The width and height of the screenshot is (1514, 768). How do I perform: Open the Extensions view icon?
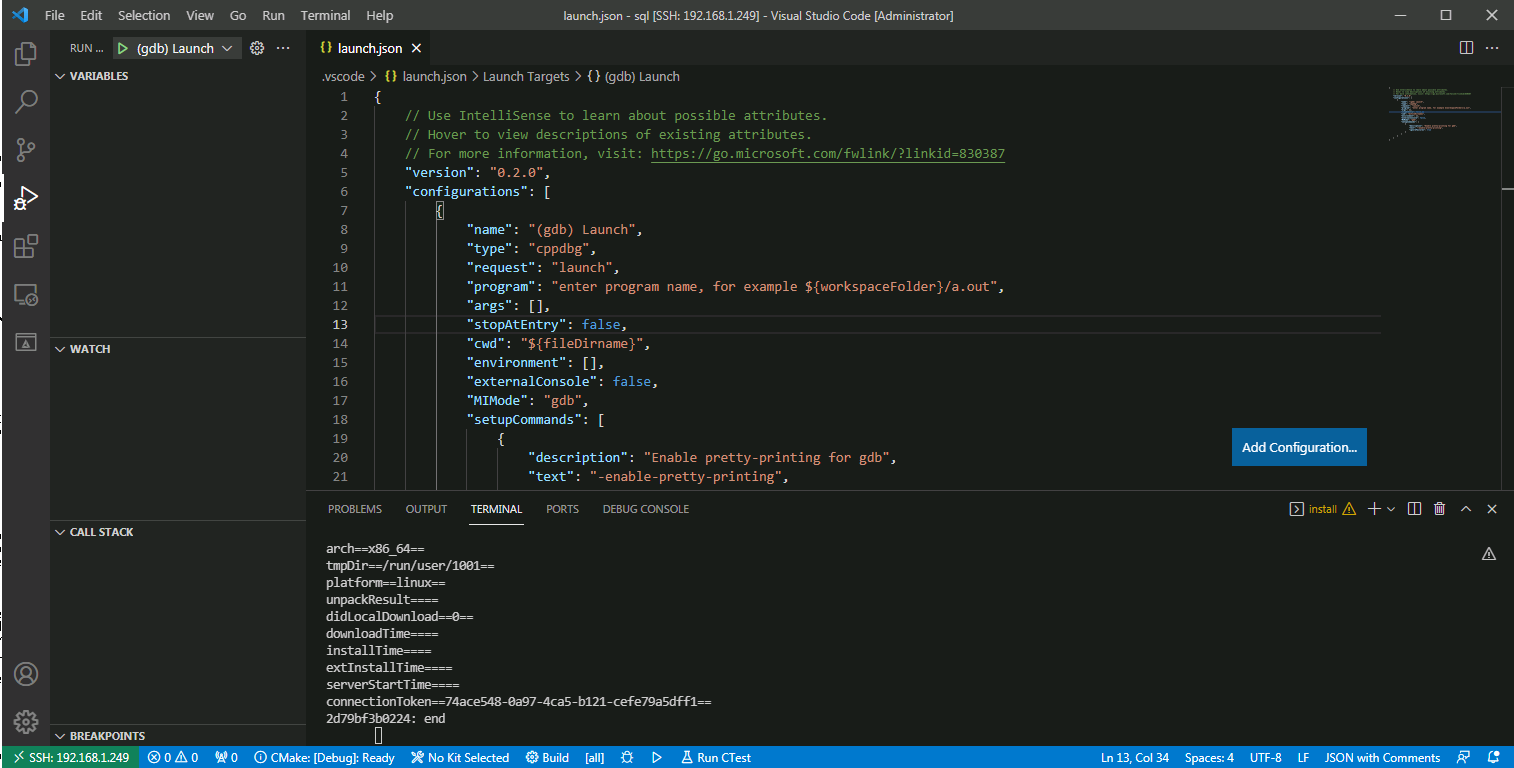pyautogui.click(x=26, y=246)
